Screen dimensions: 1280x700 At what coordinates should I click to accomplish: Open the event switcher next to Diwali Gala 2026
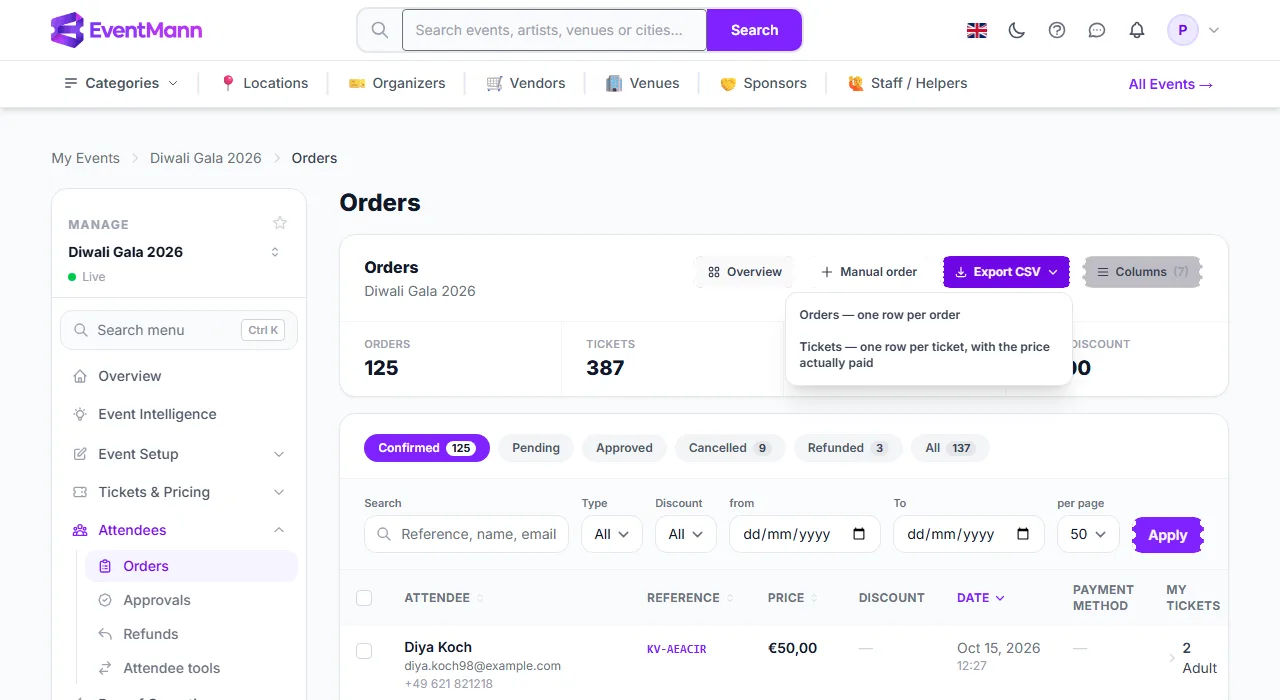[x=275, y=252]
